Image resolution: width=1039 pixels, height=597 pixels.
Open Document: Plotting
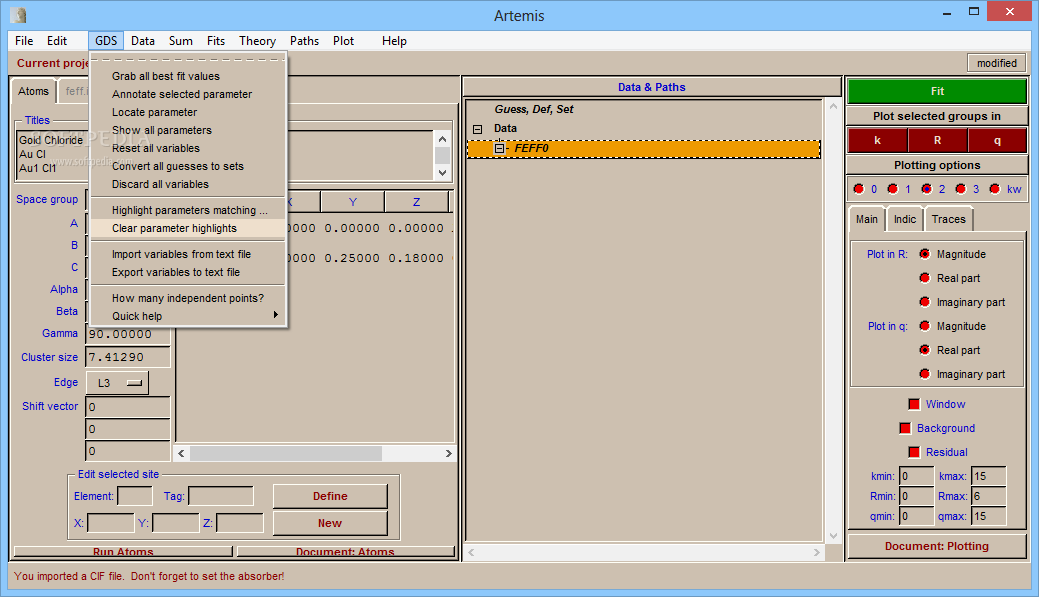[x=937, y=546]
